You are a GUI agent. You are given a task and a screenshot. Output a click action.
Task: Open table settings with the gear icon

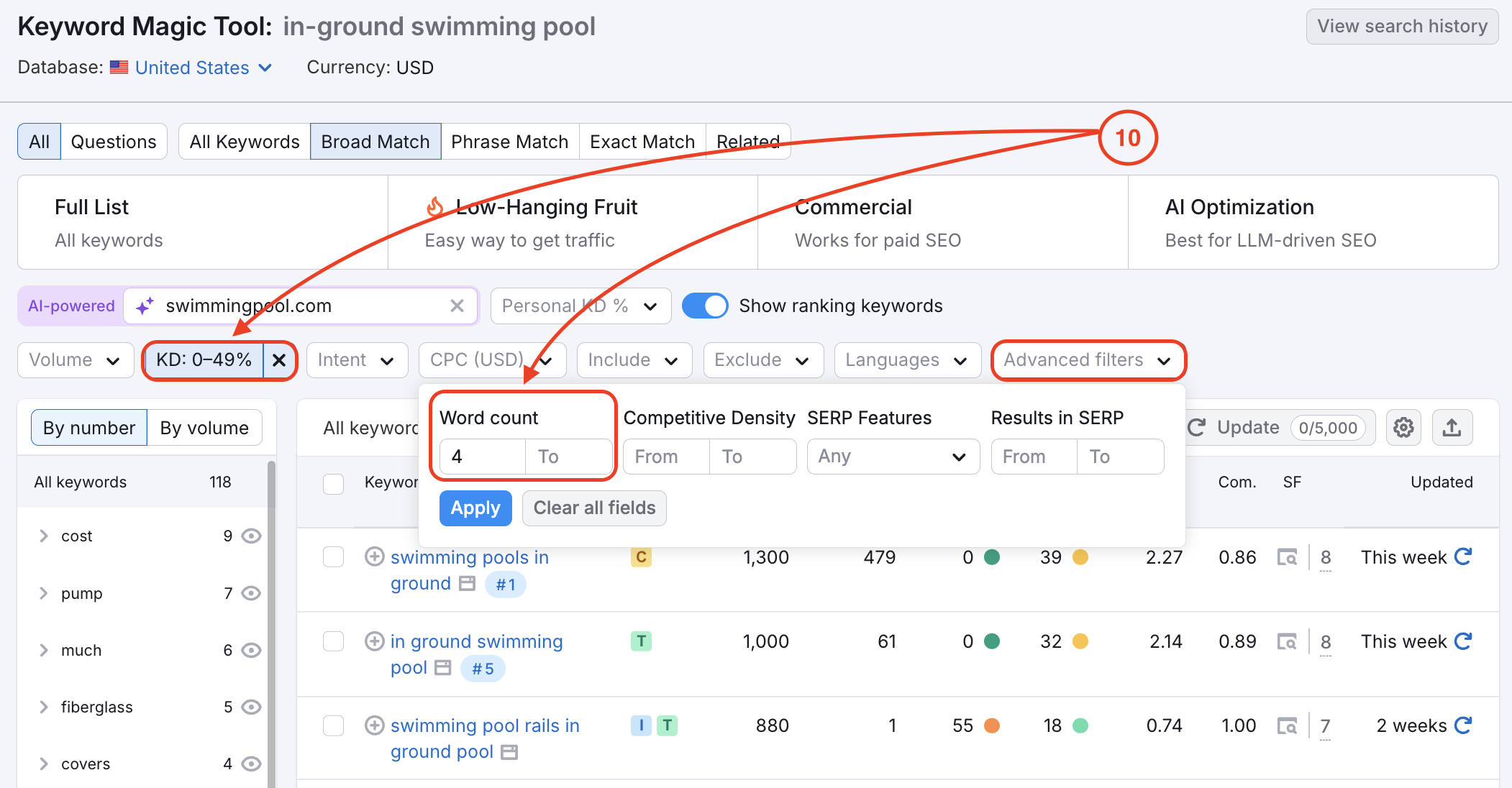(1403, 427)
